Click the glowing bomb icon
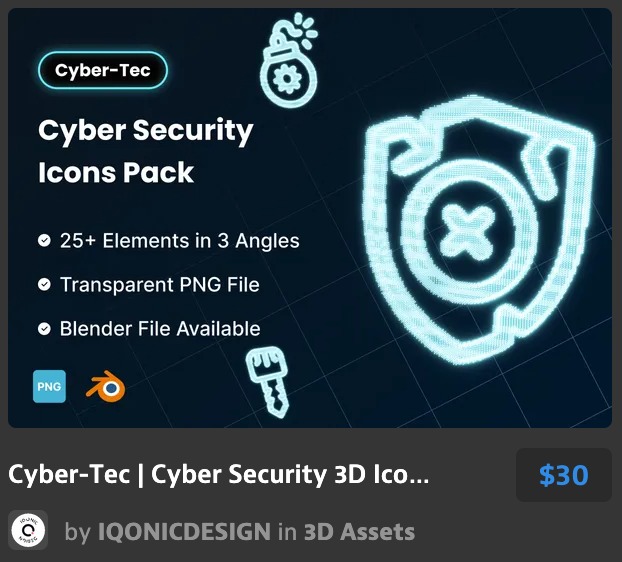 [289, 61]
